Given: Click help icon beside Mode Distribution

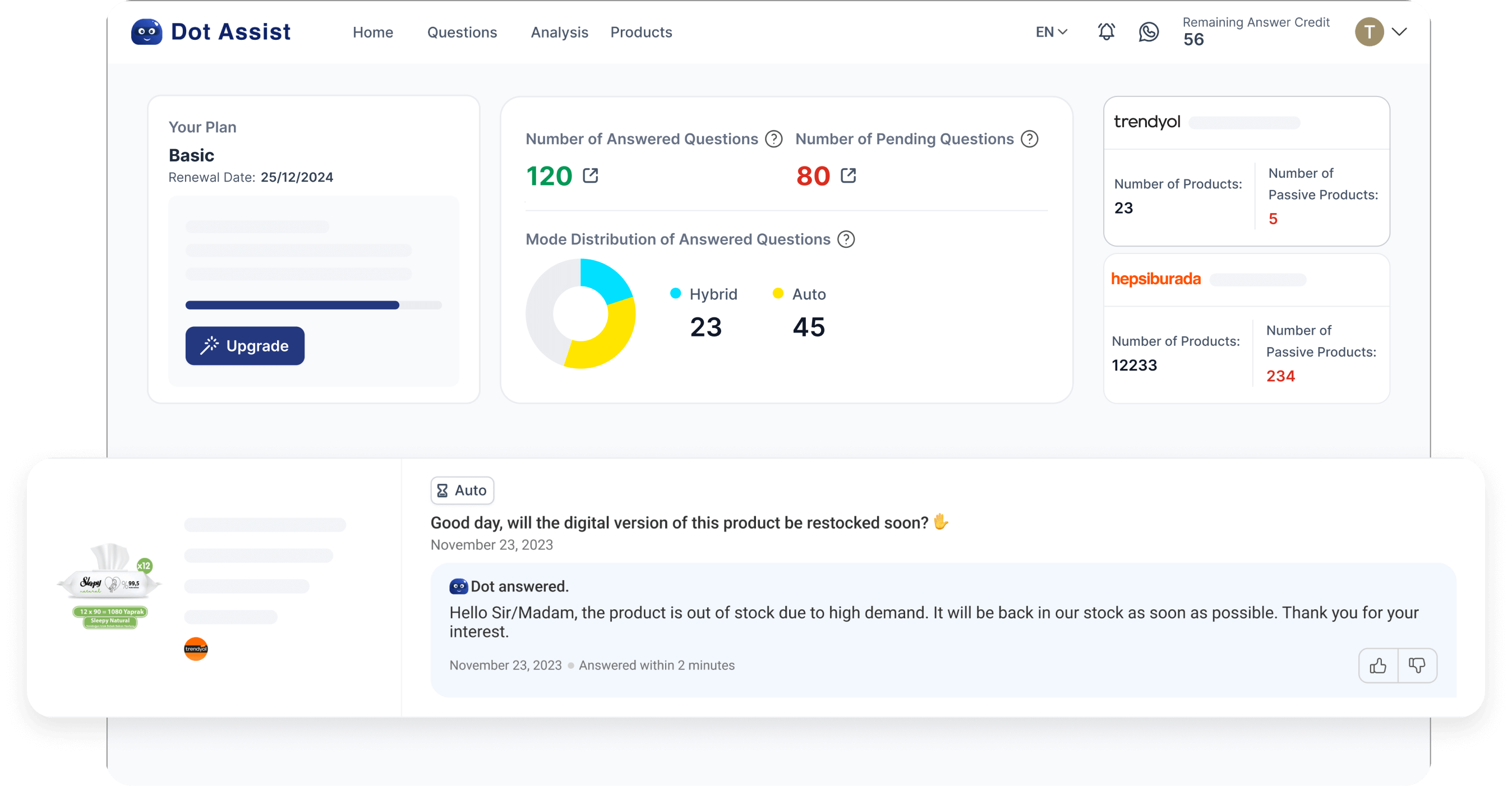Looking at the screenshot, I should 846,239.
